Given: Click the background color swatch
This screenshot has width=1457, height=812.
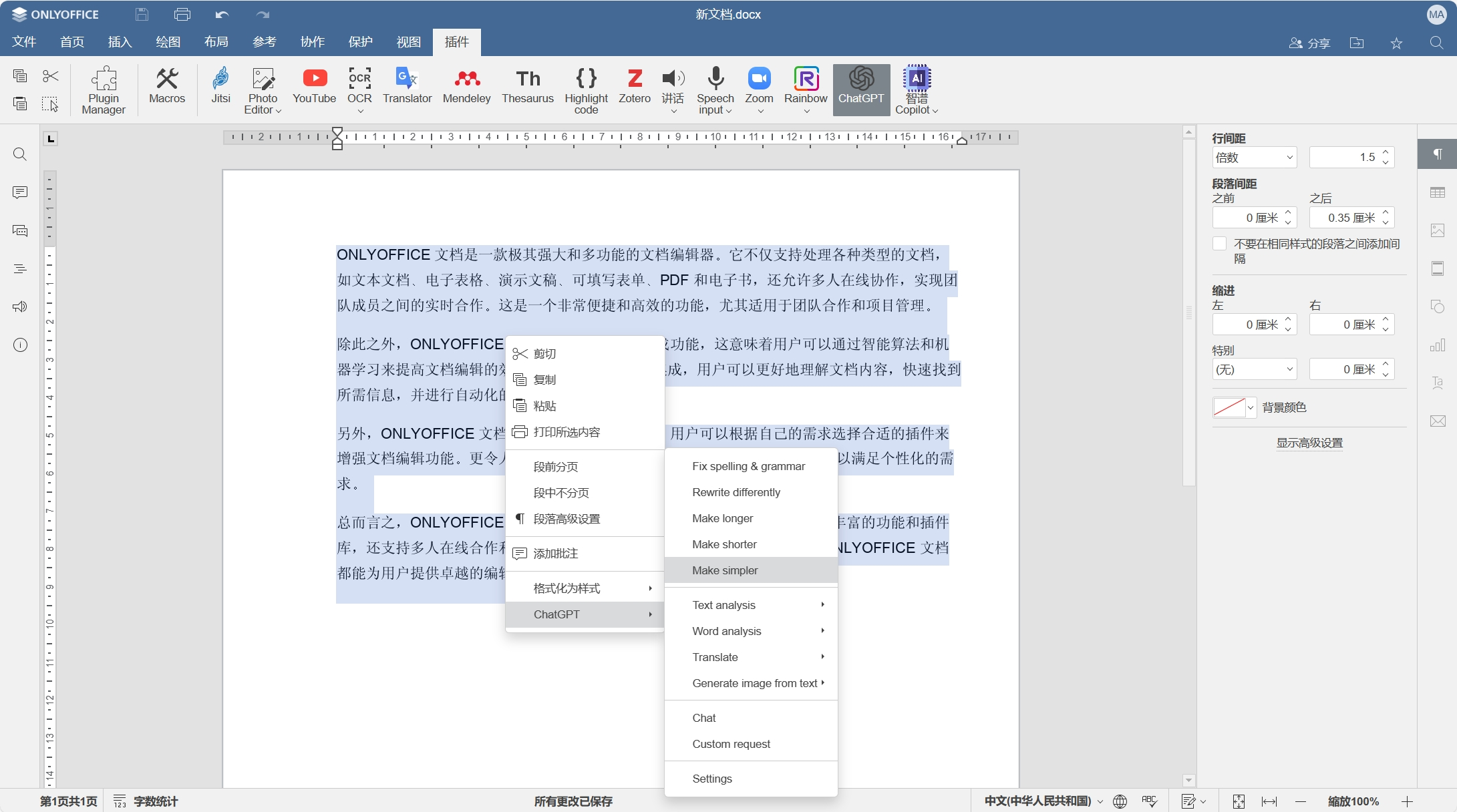Looking at the screenshot, I should tap(1229, 407).
